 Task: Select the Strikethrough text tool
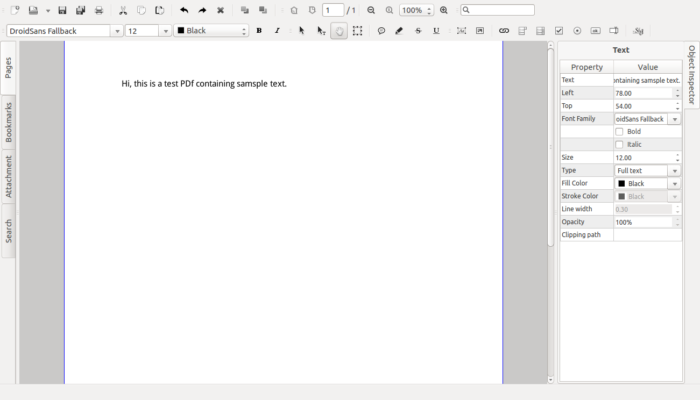pyautogui.click(x=418, y=30)
